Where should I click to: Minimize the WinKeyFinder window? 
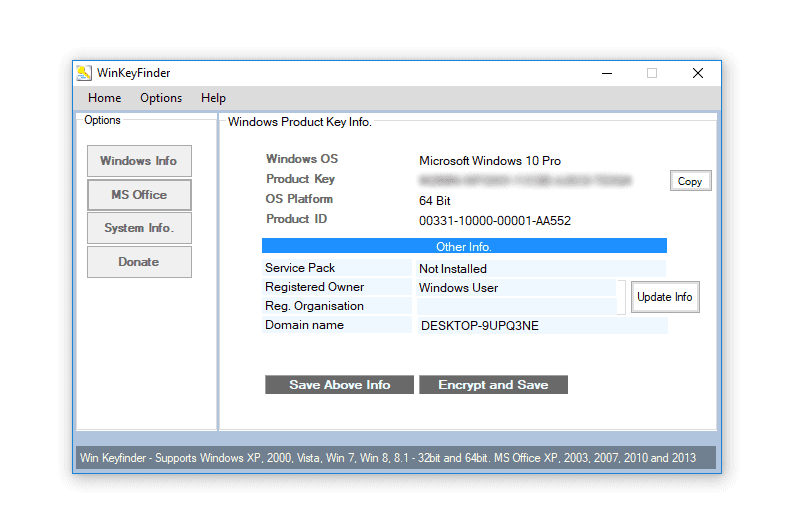tap(607, 73)
